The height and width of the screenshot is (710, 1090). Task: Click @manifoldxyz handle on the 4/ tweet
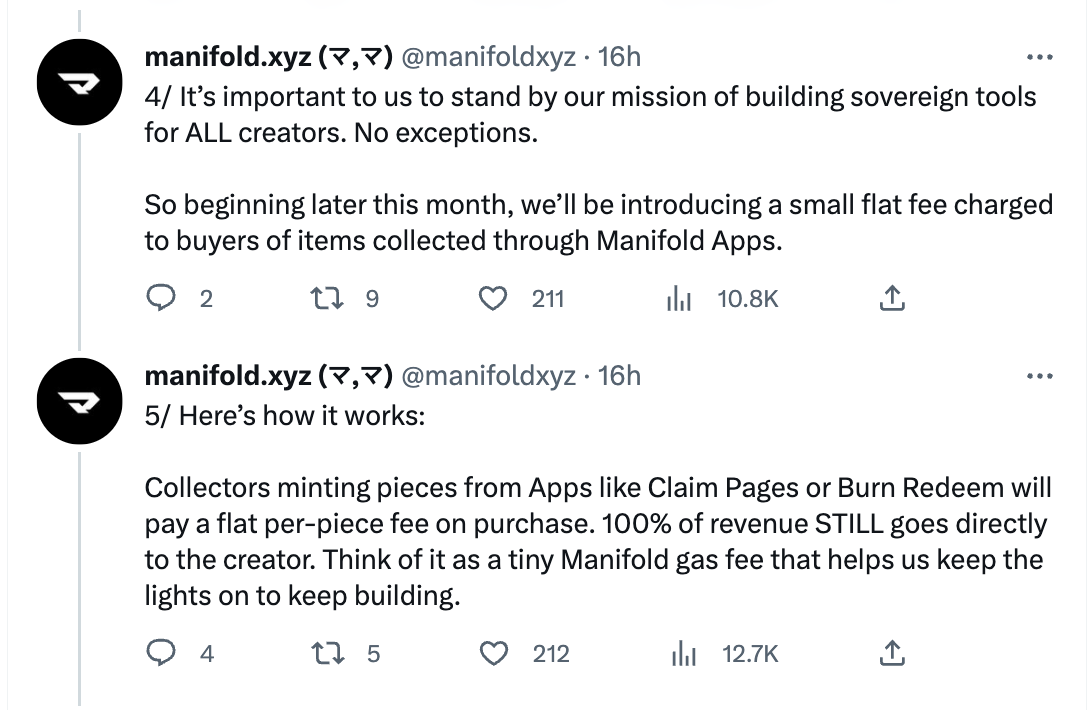pyautogui.click(x=488, y=57)
